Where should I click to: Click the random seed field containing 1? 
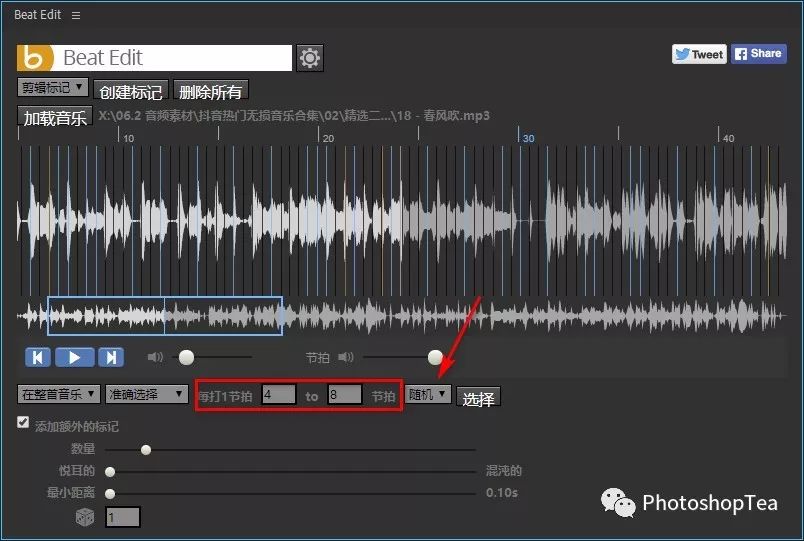click(123, 517)
